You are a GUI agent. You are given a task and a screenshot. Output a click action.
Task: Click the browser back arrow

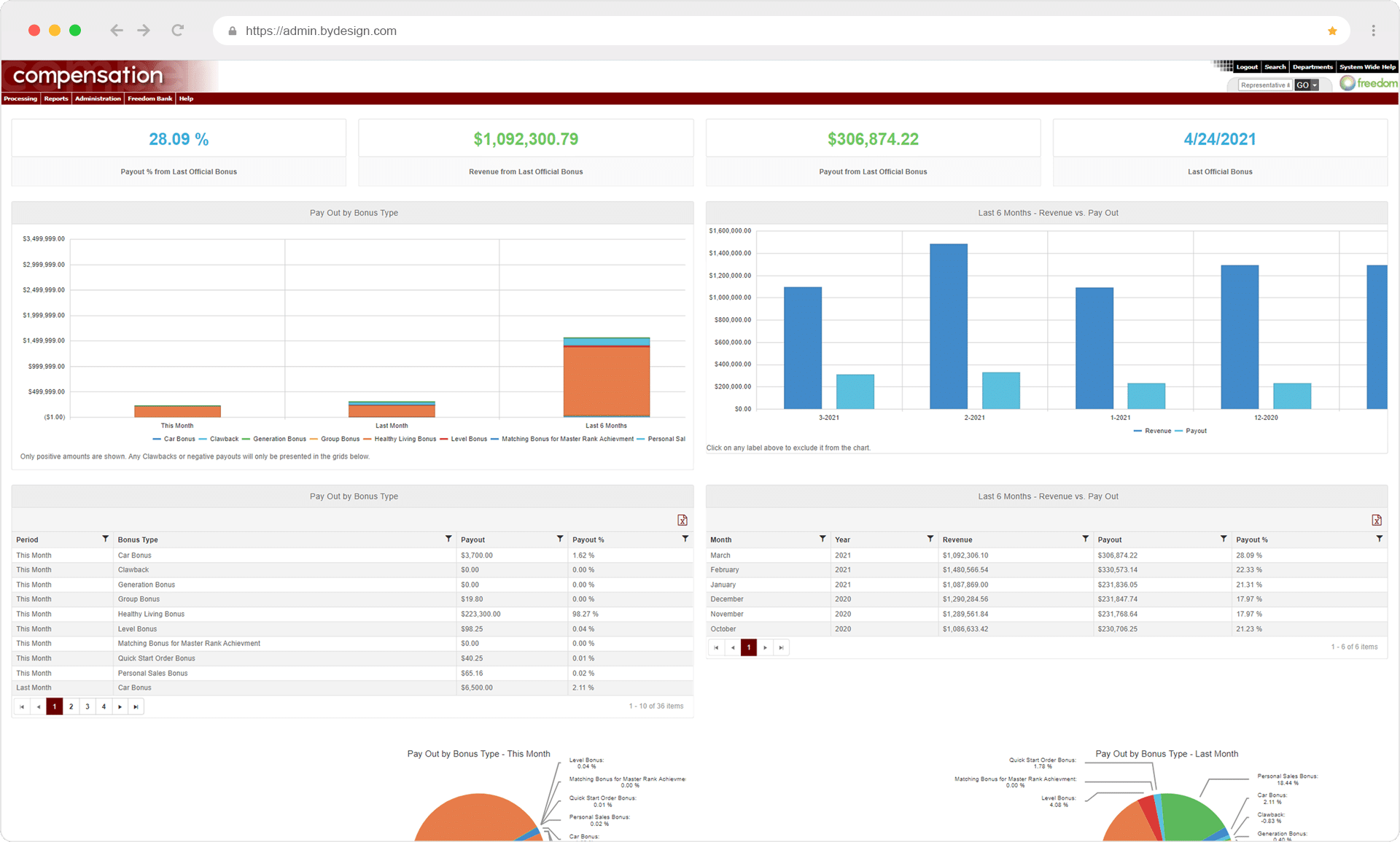(x=116, y=31)
